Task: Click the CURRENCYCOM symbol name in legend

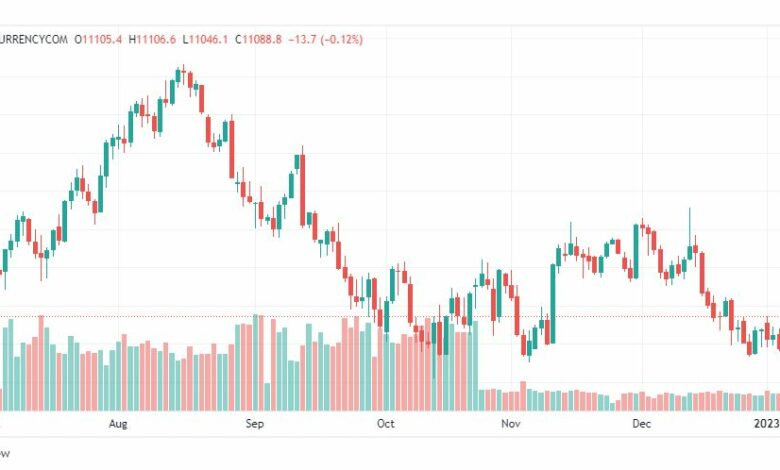Action: tap(33, 39)
